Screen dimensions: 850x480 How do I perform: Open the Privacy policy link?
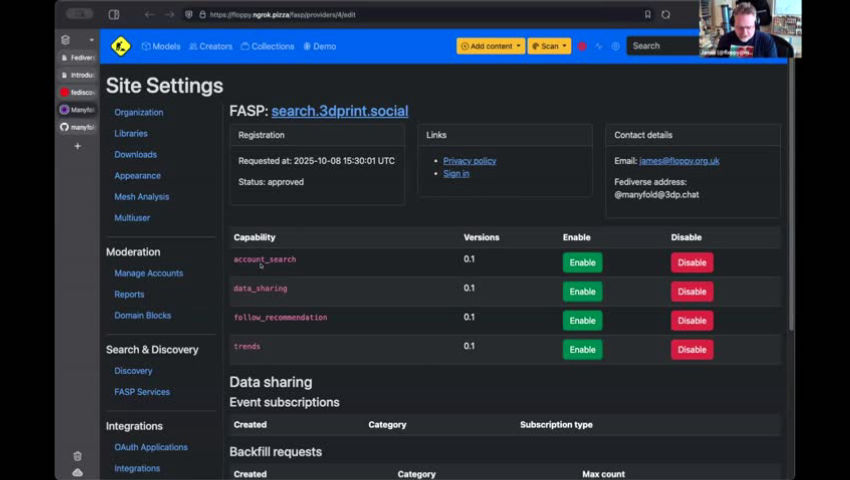pyautogui.click(x=469, y=161)
